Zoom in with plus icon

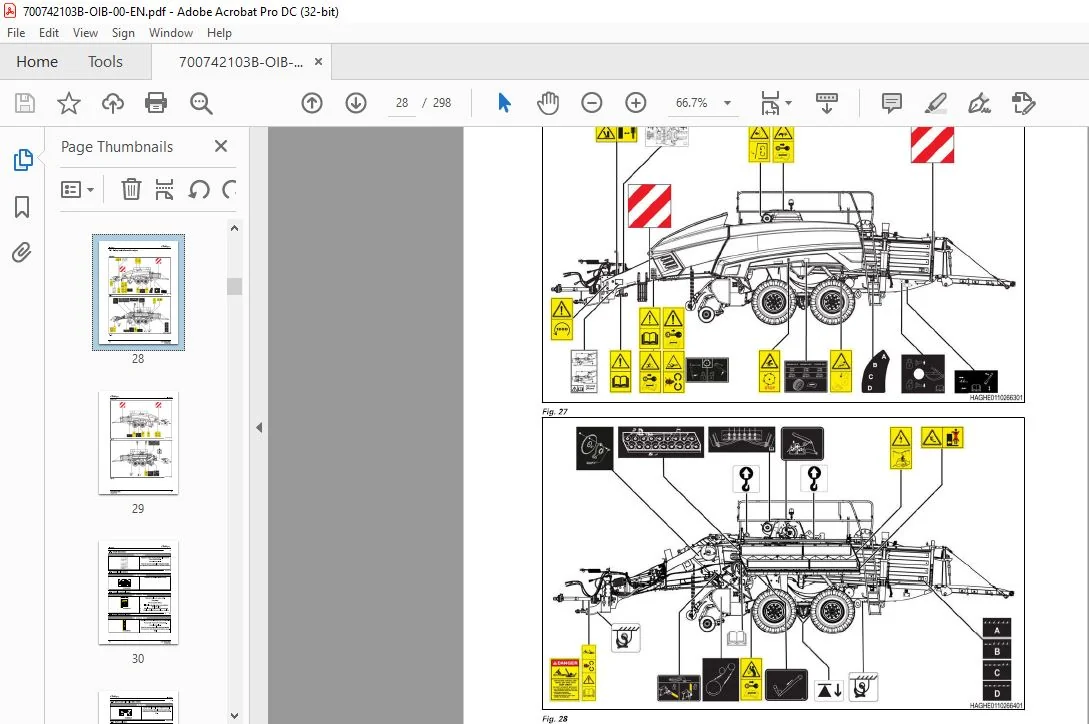pyautogui.click(x=635, y=103)
